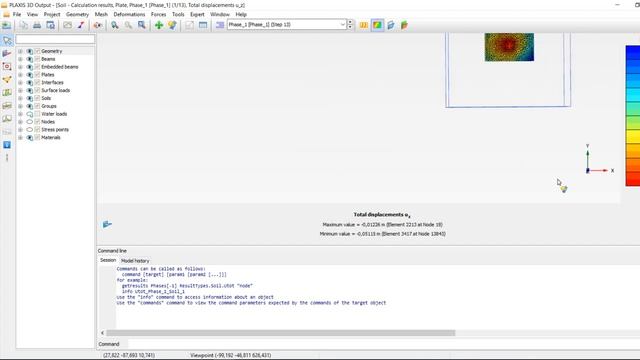
Task: Switch to the Session tab
Action: pyautogui.click(x=108, y=260)
